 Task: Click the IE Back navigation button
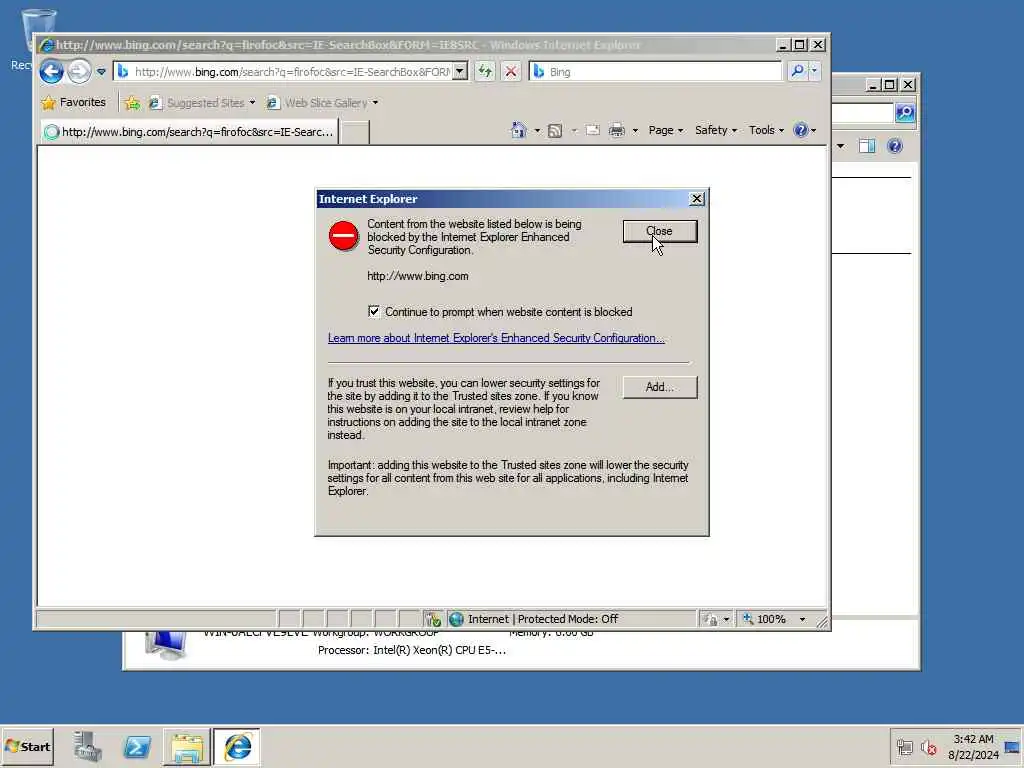pyautogui.click(x=51, y=71)
